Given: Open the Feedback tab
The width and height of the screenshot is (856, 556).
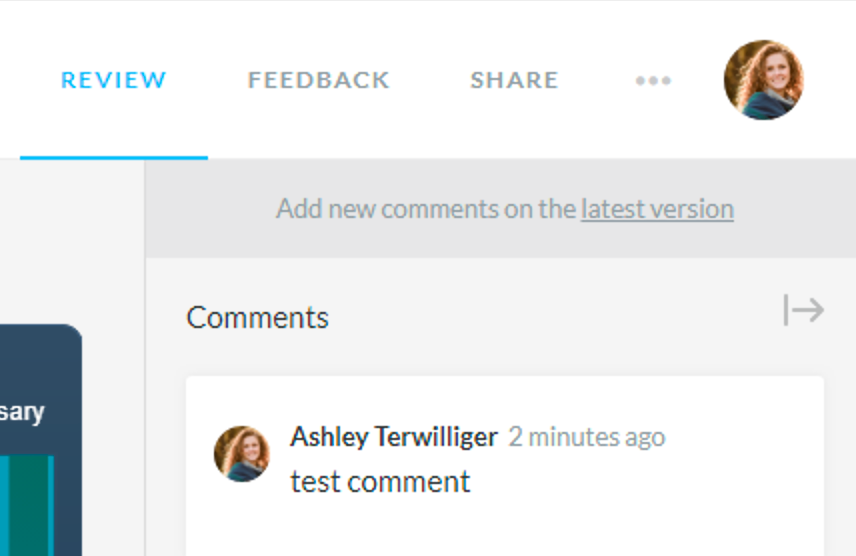Looking at the screenshot, I should click(x=319, y=80).
